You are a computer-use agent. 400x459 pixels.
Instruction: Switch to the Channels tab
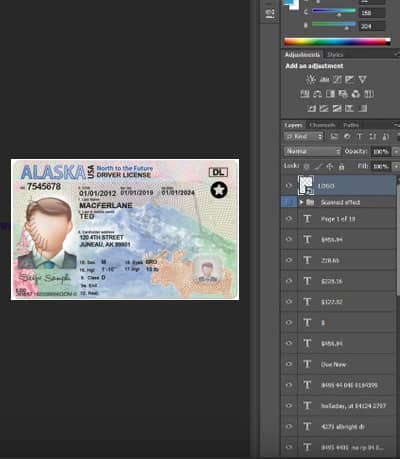(322, 125)
